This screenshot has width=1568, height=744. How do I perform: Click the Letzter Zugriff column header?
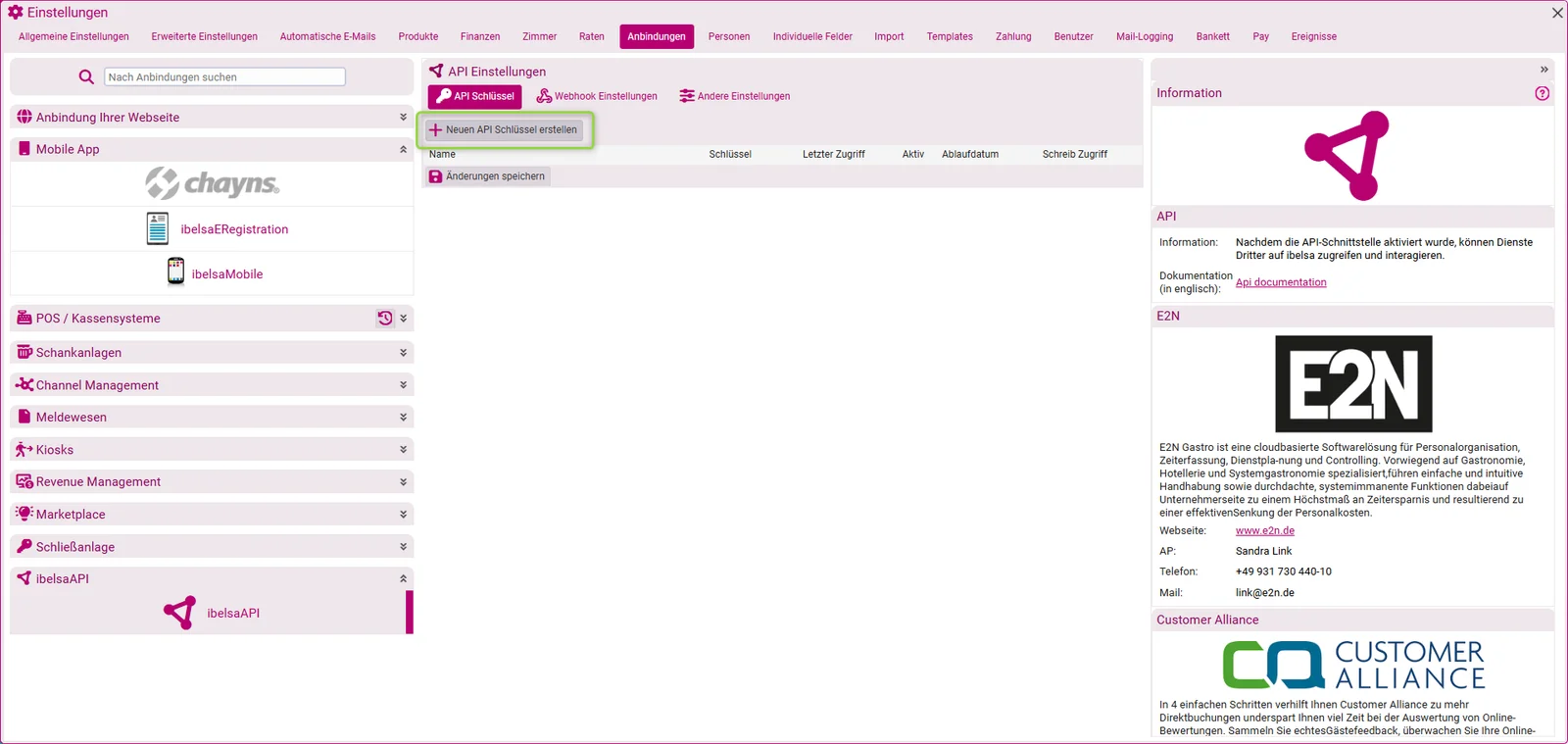pos(834,154)
